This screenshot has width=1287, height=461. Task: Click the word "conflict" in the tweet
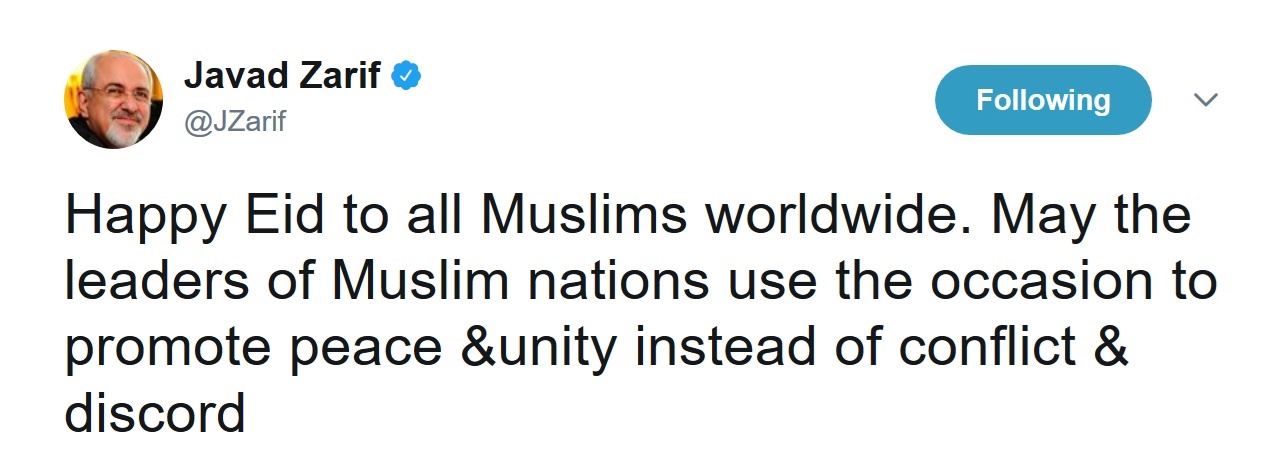[x=1002, y=346]
